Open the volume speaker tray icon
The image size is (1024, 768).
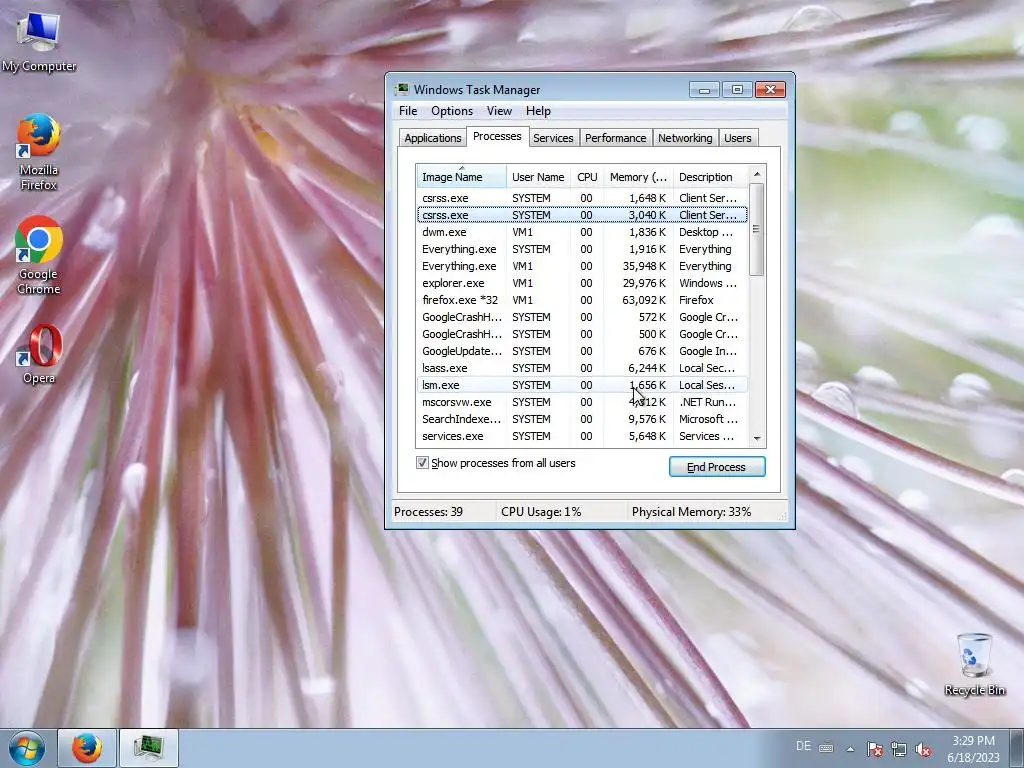(923, 749)
